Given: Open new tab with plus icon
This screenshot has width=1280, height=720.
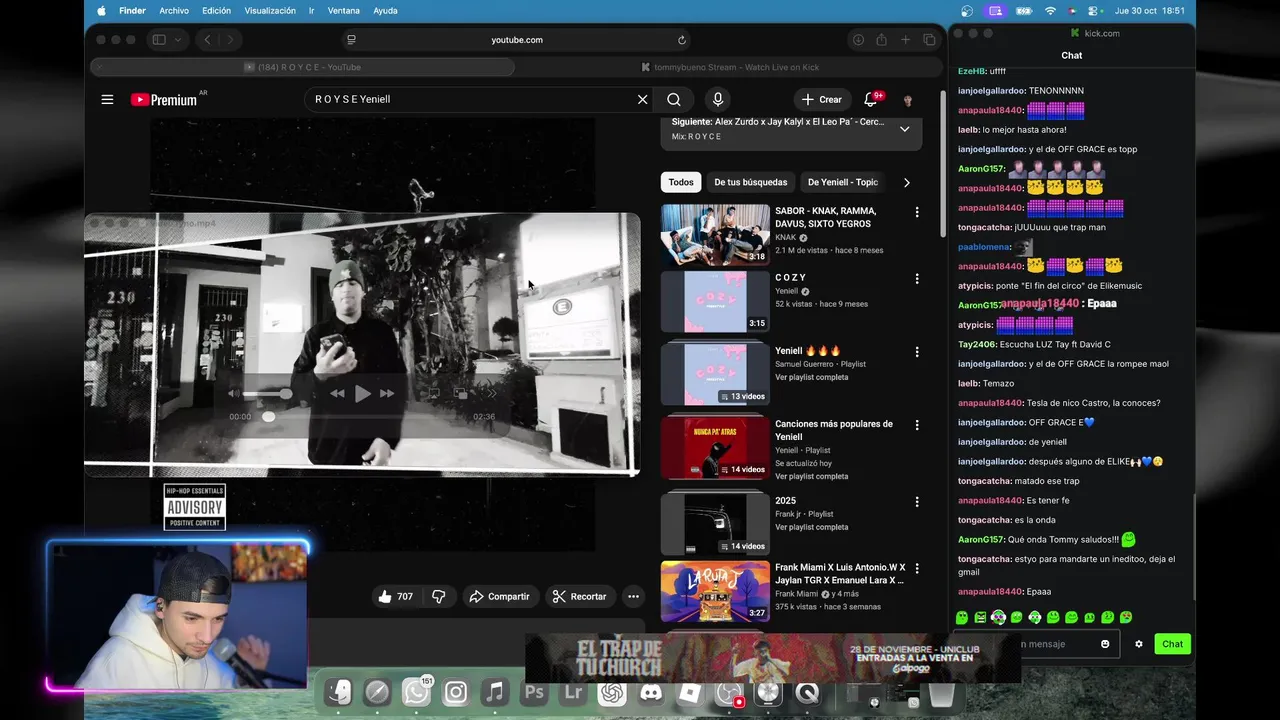Looking at the screenshot, I should 905,40.
